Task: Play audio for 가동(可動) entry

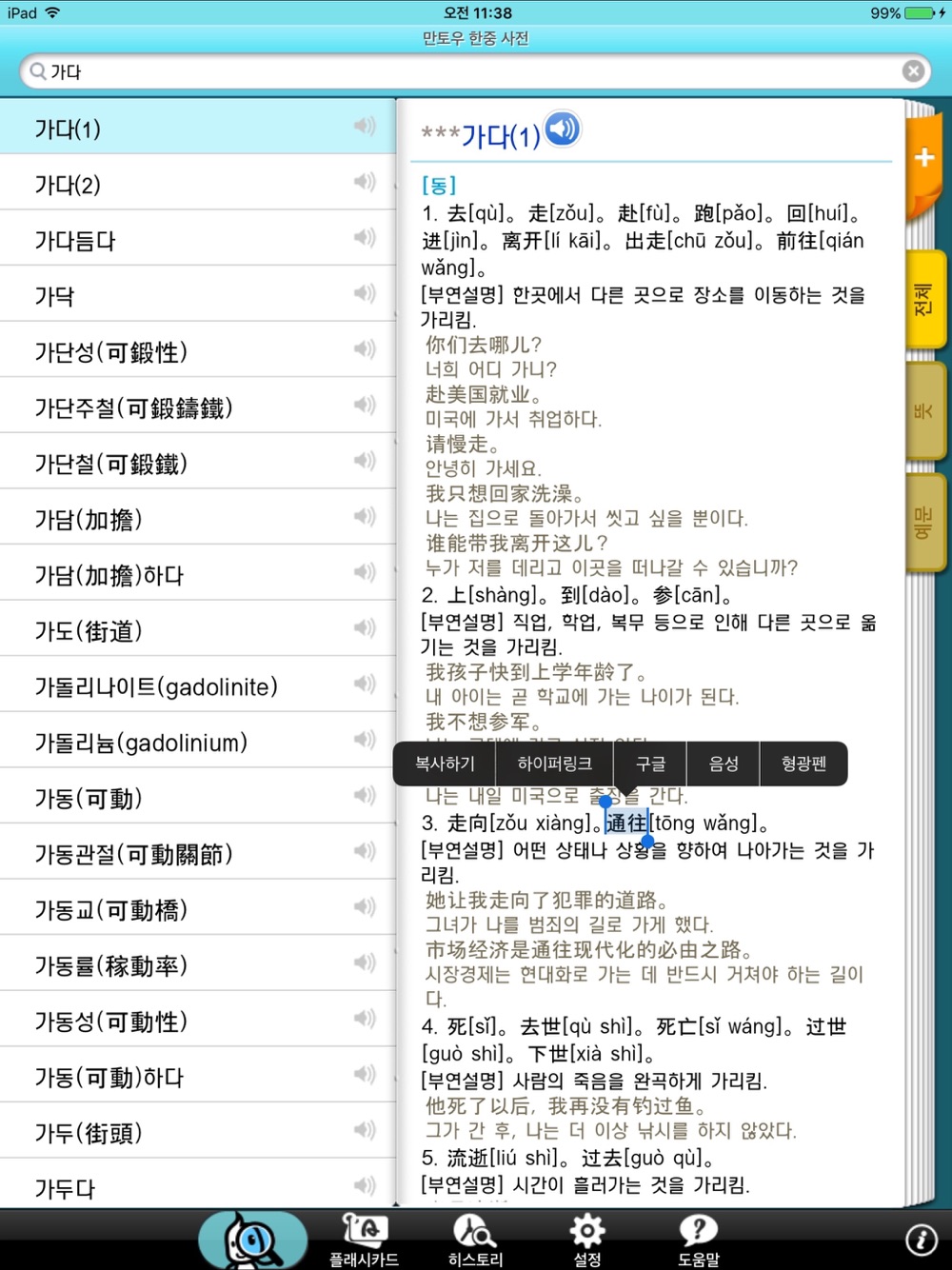Action: pos(365,796)
